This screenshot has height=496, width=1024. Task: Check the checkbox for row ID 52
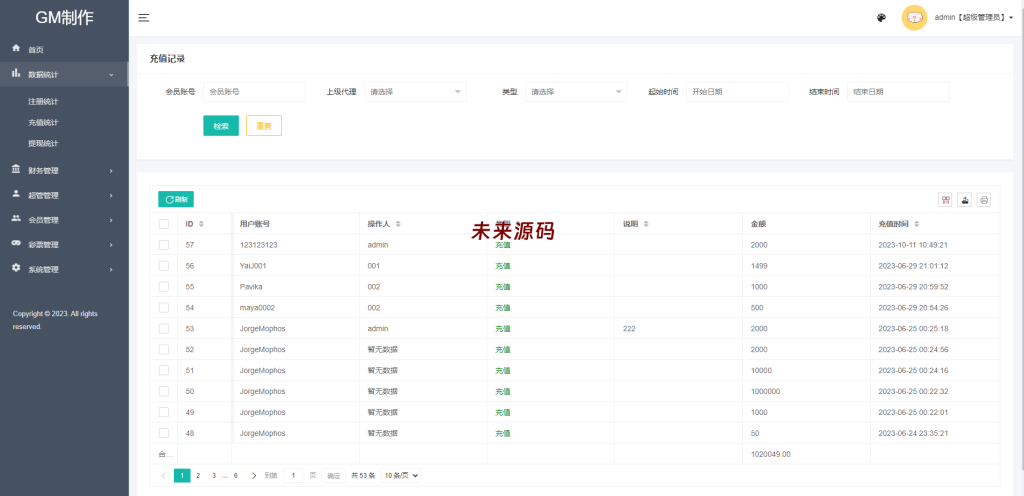(164, 349)
